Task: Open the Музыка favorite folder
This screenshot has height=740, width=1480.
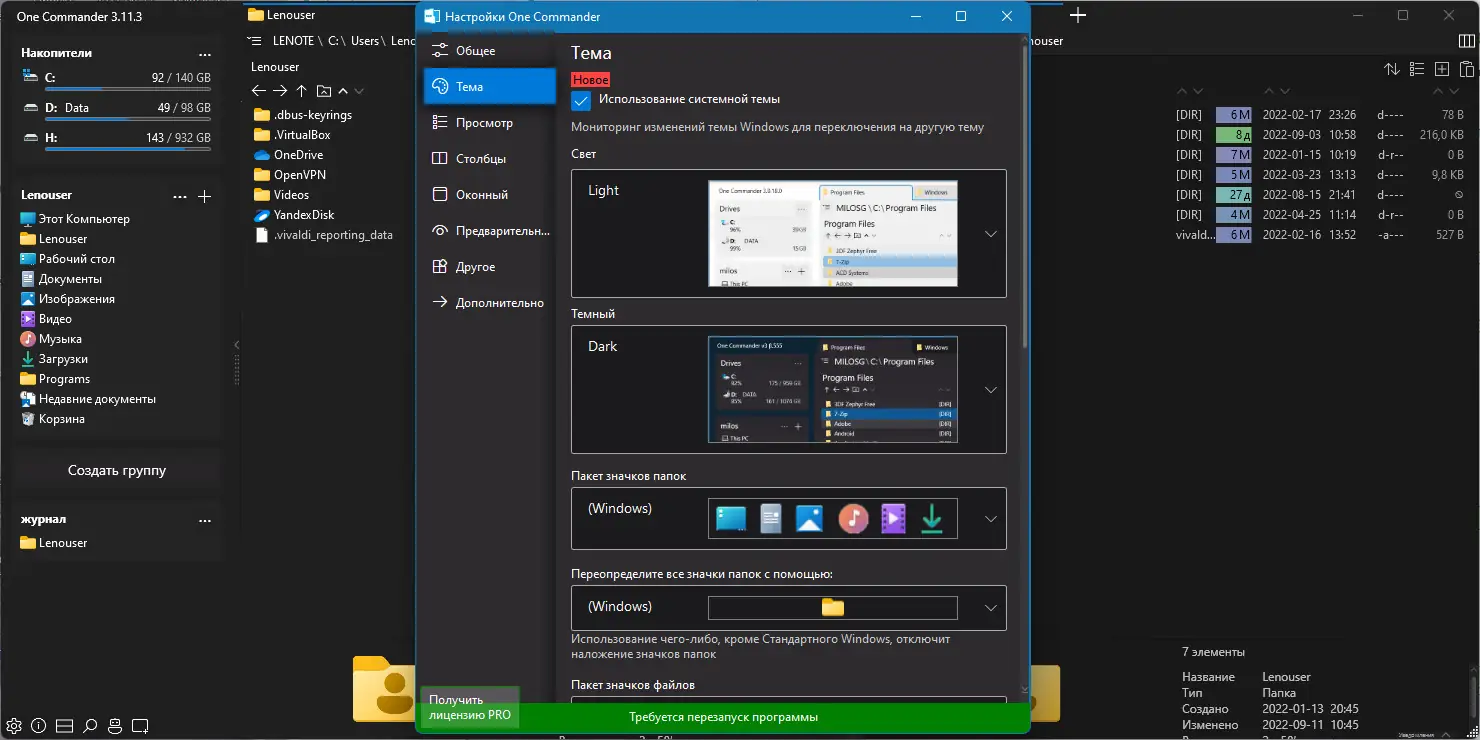Action: [51, 339]
